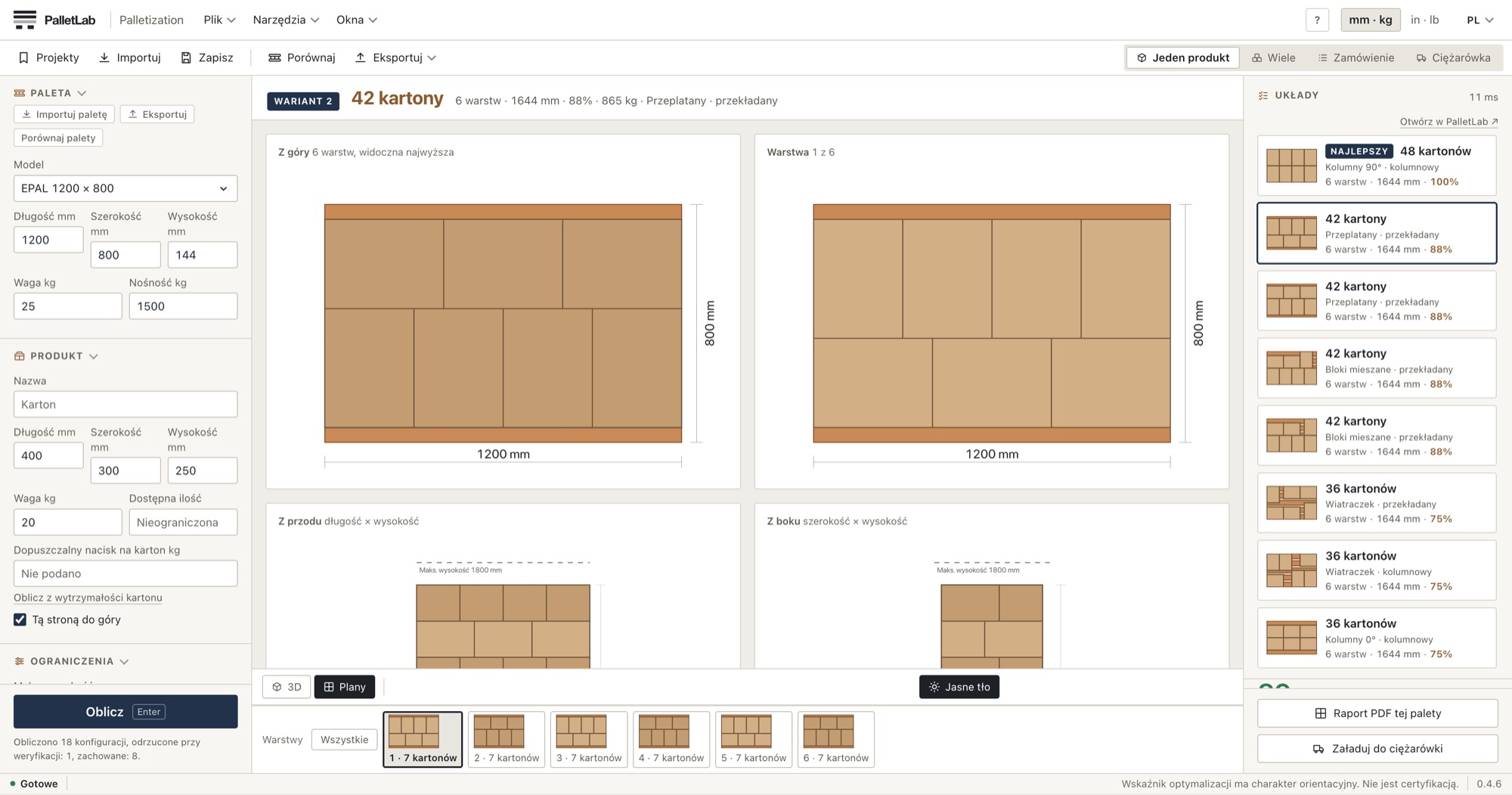Click the PalletLab logo icon
The height and width of the screenshot is (795, 1512).
24,20
